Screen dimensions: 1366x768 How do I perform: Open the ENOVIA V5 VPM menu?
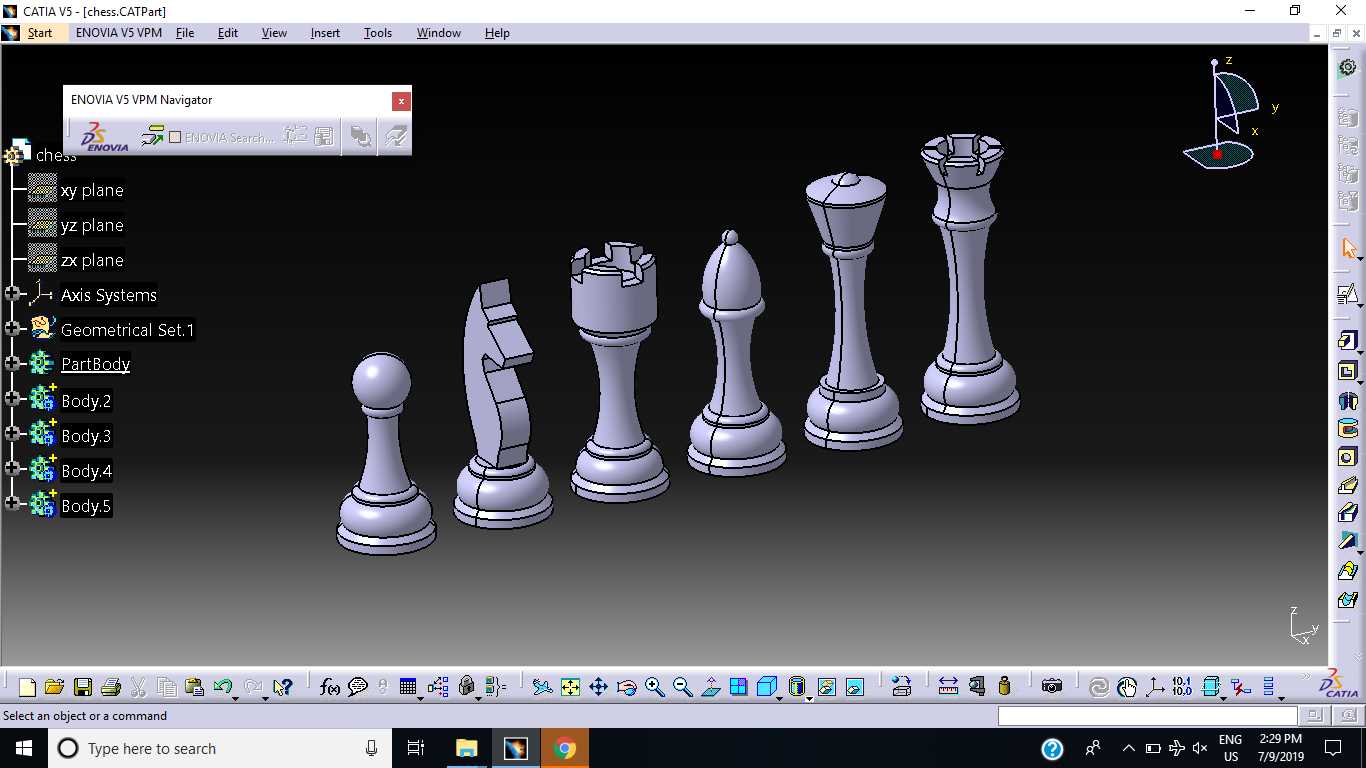click(x=119, y=33)
